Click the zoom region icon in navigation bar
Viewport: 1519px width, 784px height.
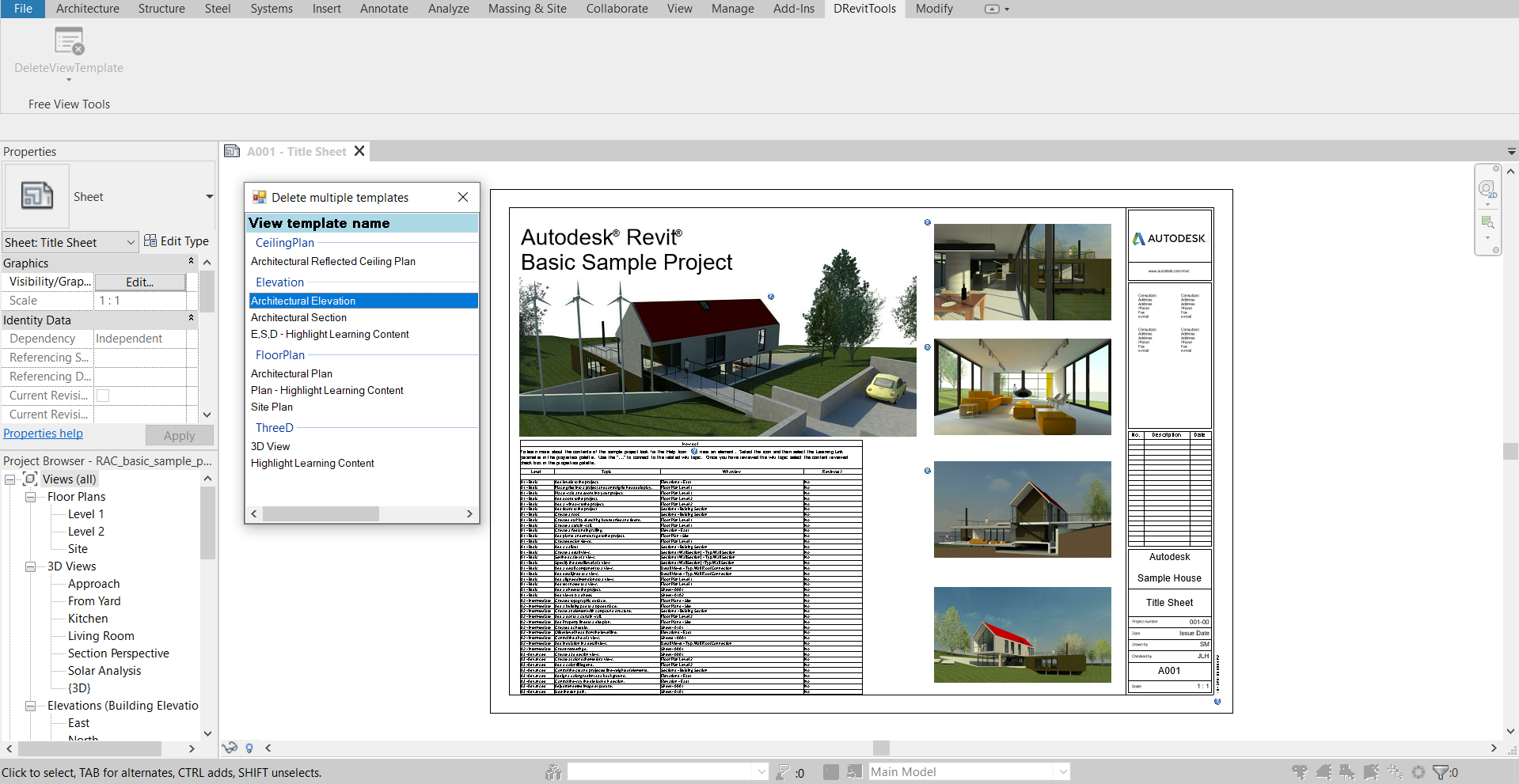(1487, 222)
